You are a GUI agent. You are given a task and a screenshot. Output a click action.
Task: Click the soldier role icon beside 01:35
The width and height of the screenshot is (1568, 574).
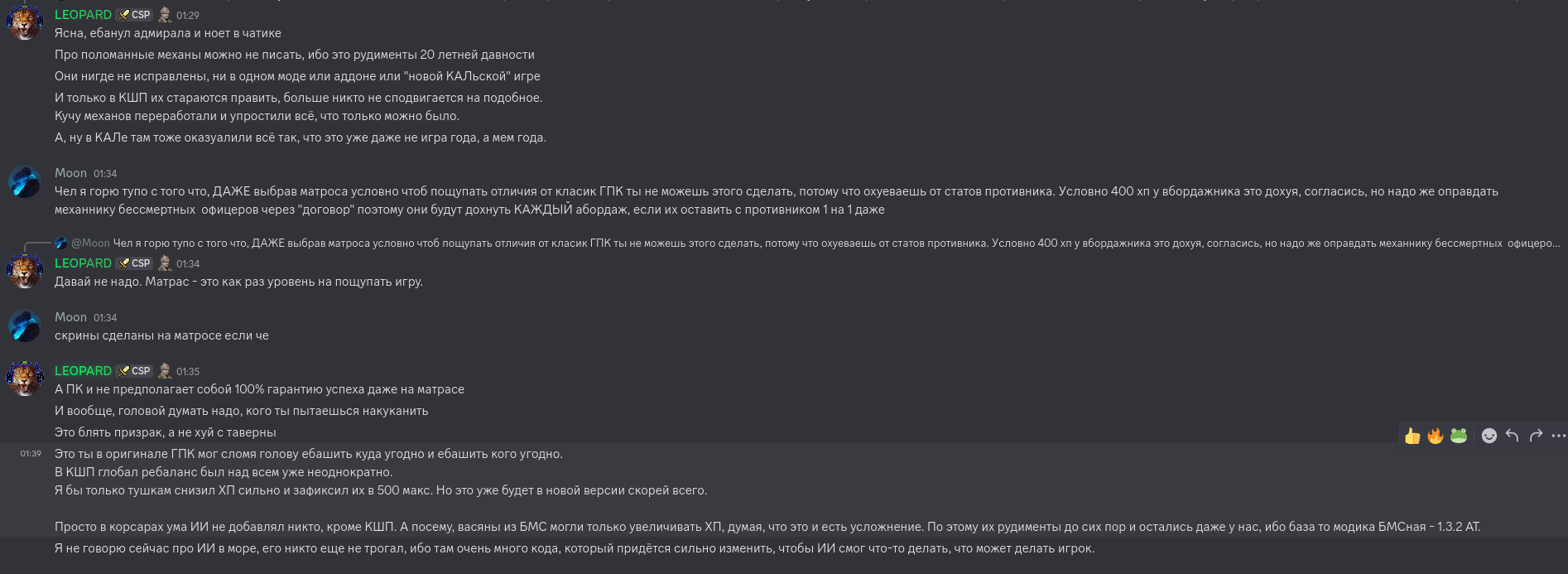165,371
